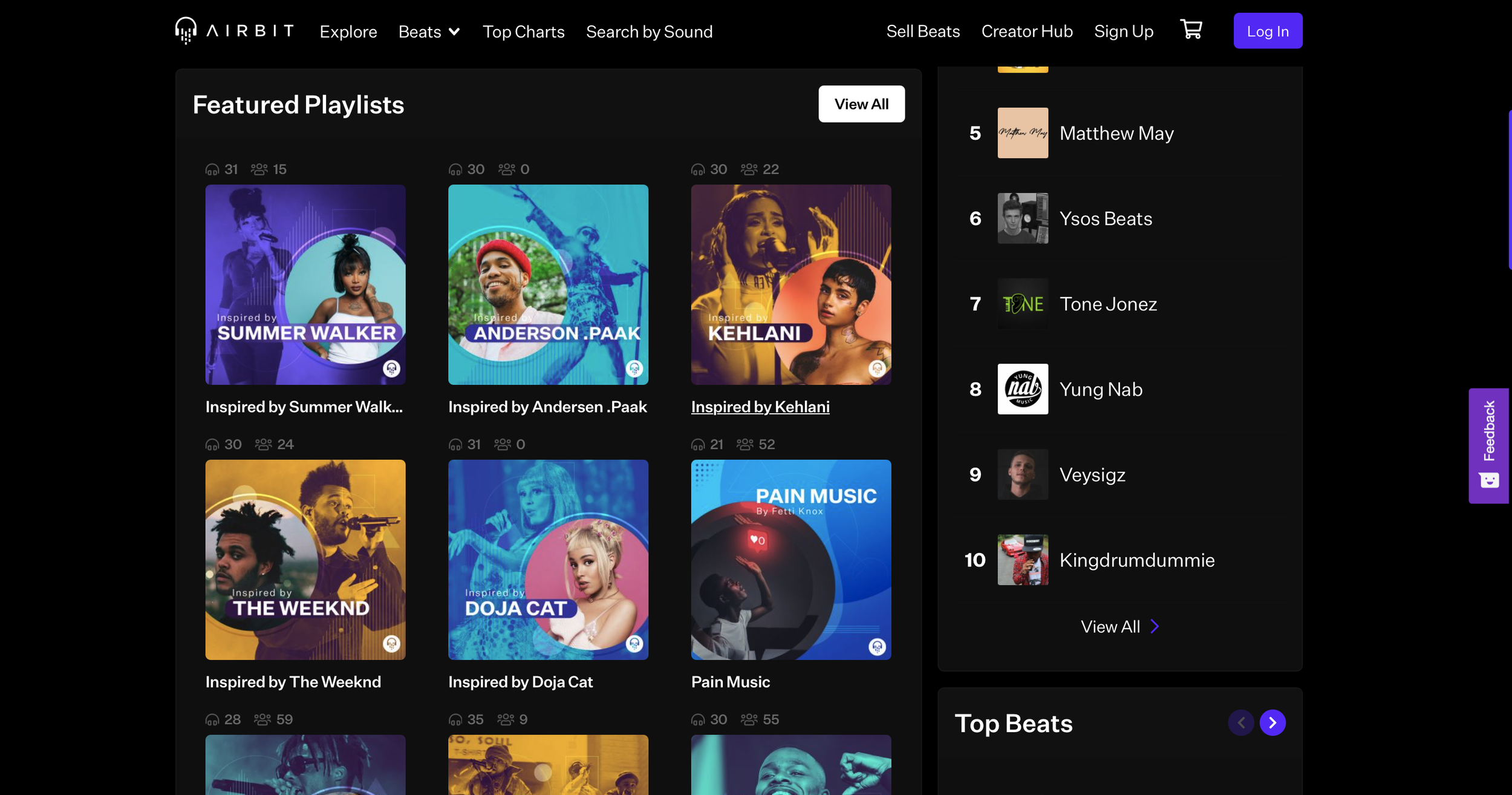Click the page vertical scrollbar thumb
1512x795 pixels.
tap(1510, 189)
